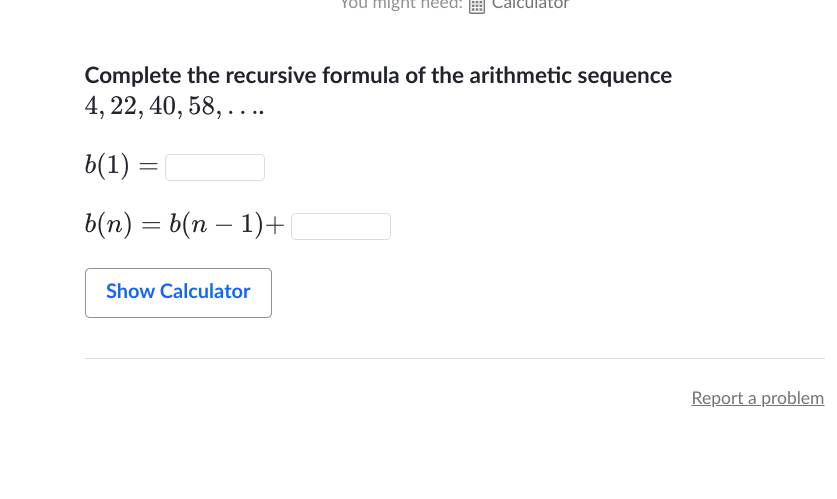Click the 'Show' word on calculator button
837x499 pixels.
(130, 292)
